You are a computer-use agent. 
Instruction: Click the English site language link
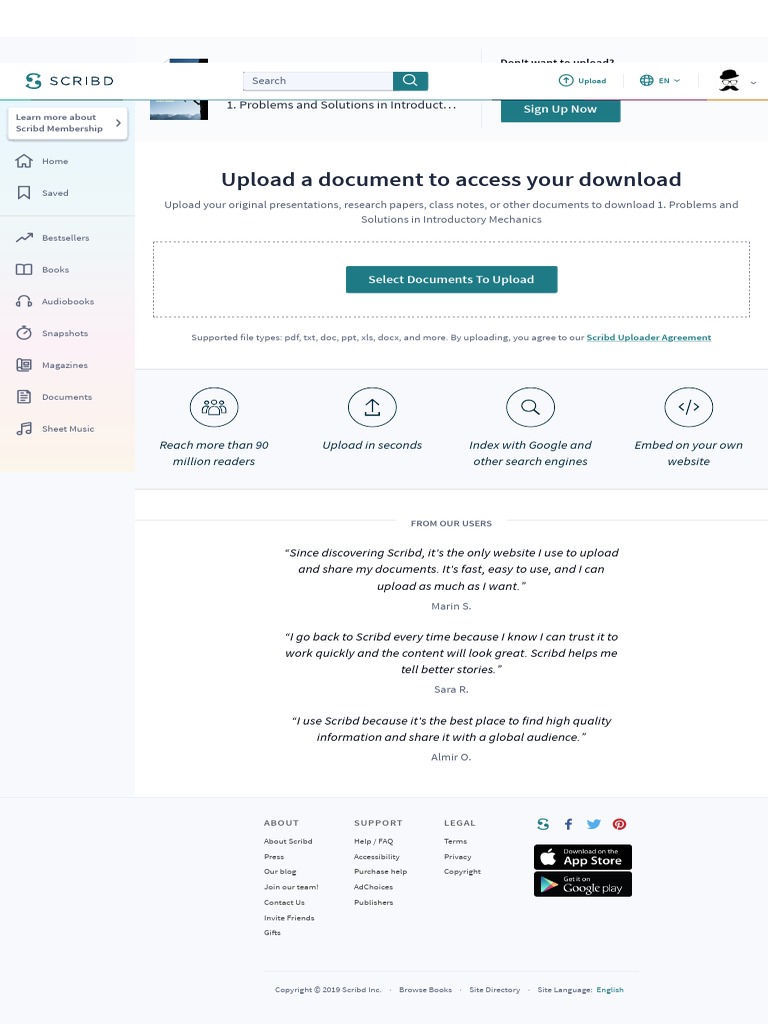(610, 990)
